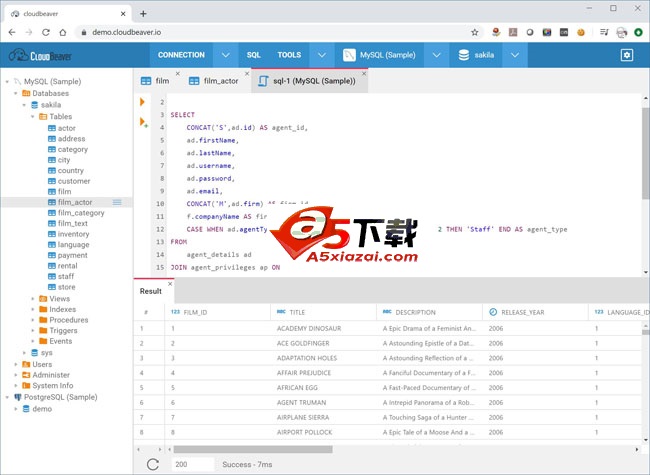Close the Result panel tab
Screen dimensions: 650x475
170,284
